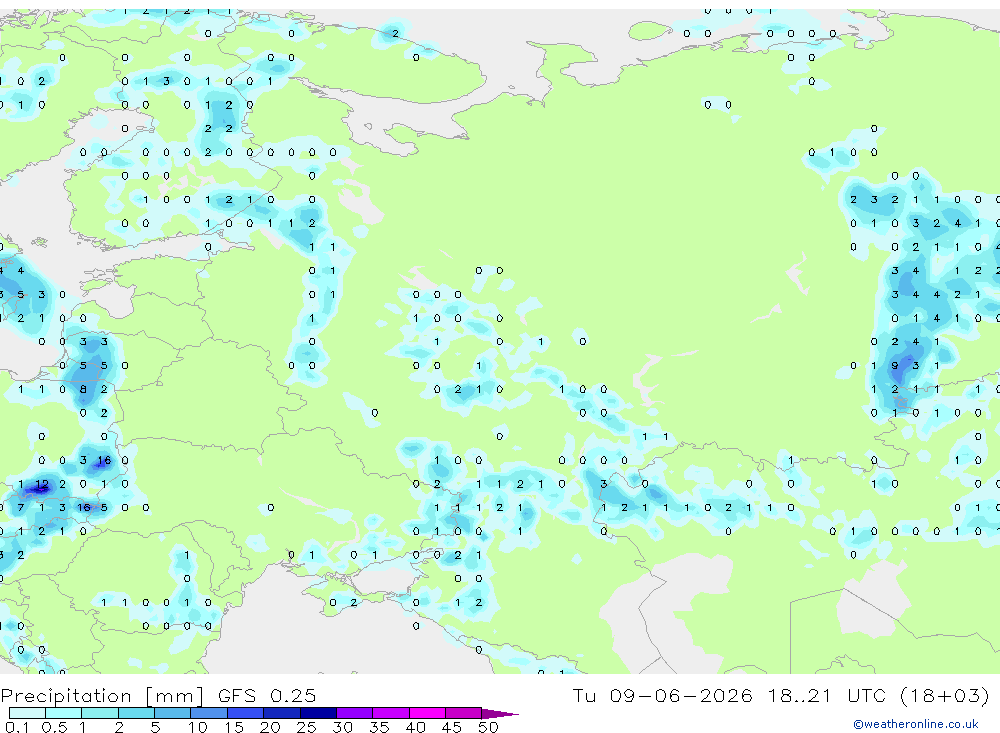Screen dimensions: 1000x733
Task: Click the 'GFS 0.25' model label
Action: point(267,695)
